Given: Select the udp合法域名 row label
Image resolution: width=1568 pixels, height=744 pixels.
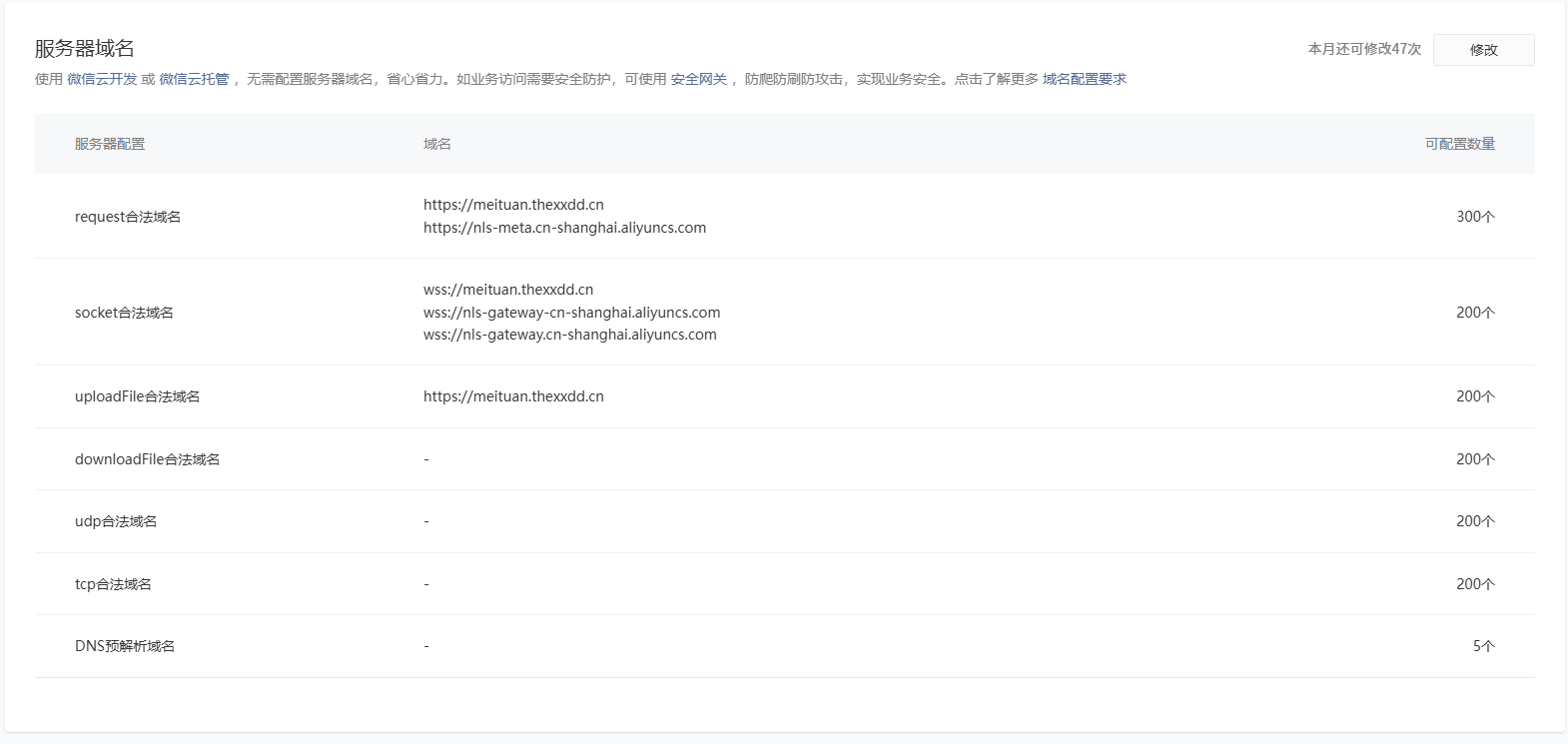Looking at the screenshot, I should point(116,521).
